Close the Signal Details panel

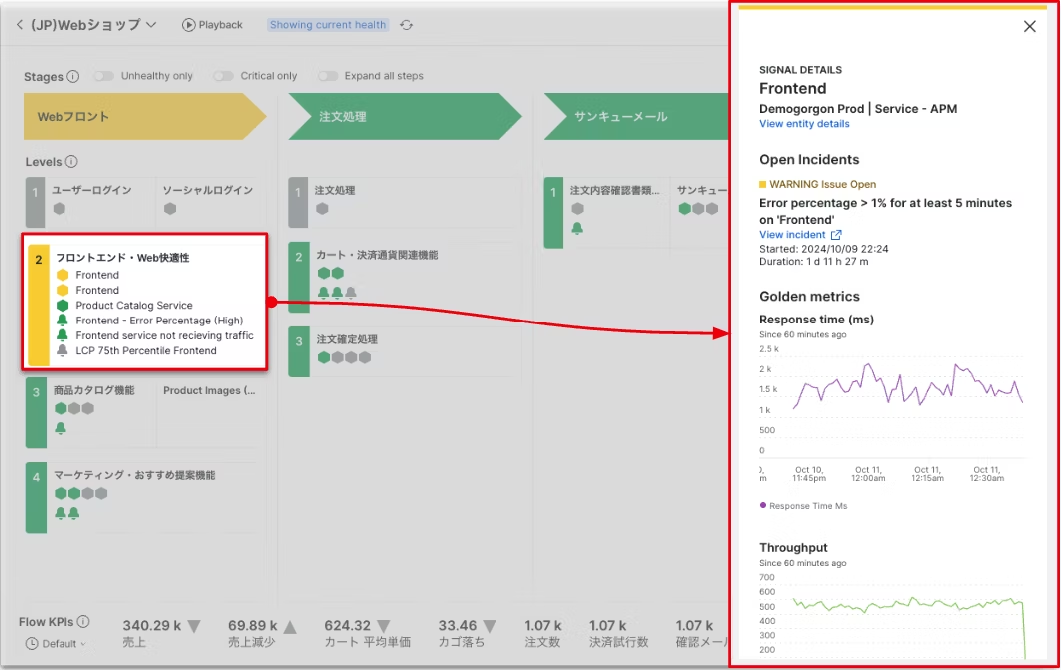click(x=1029, y=26)
